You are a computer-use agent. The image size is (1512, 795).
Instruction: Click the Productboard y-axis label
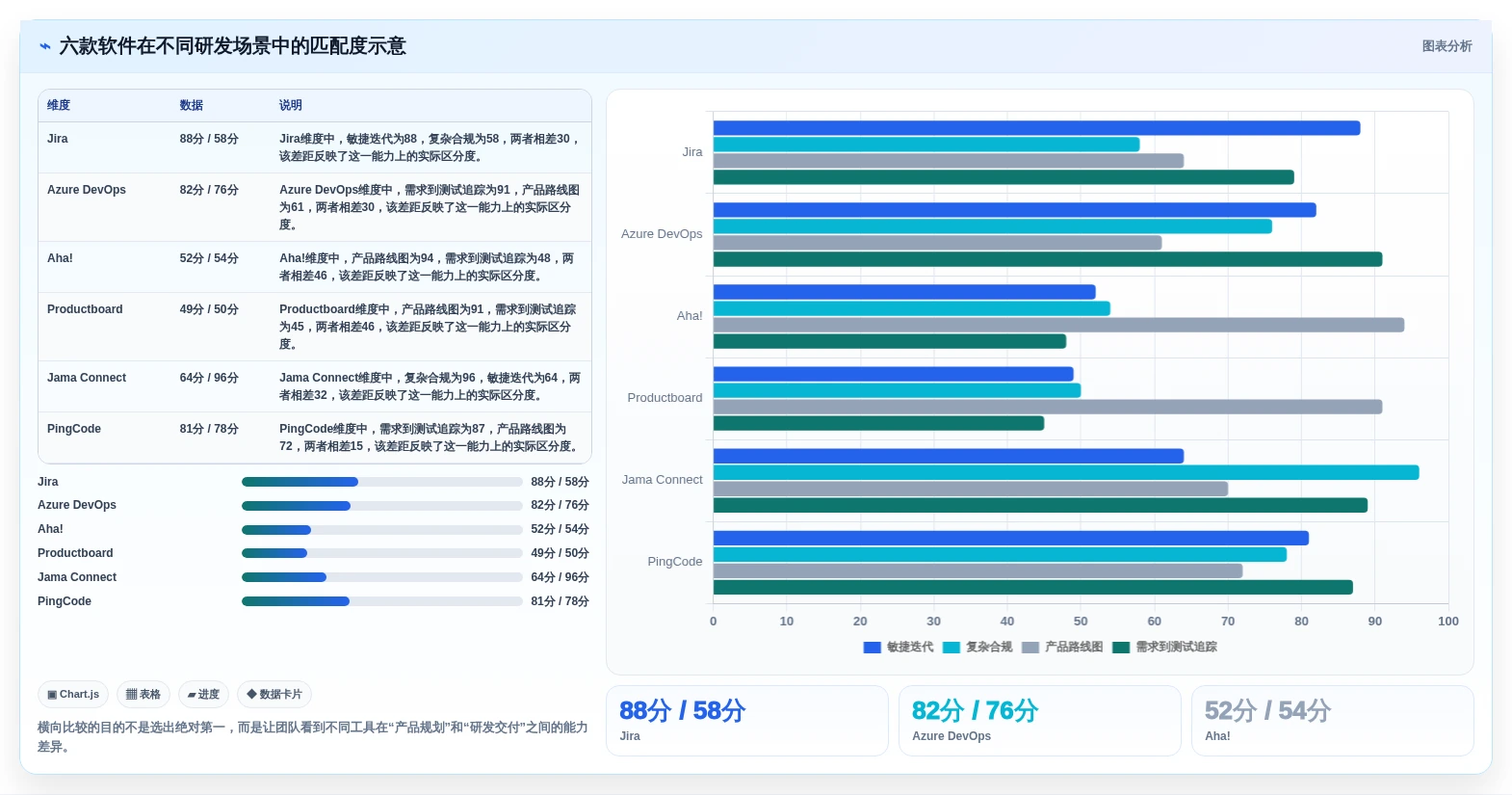tap(665, 398)
